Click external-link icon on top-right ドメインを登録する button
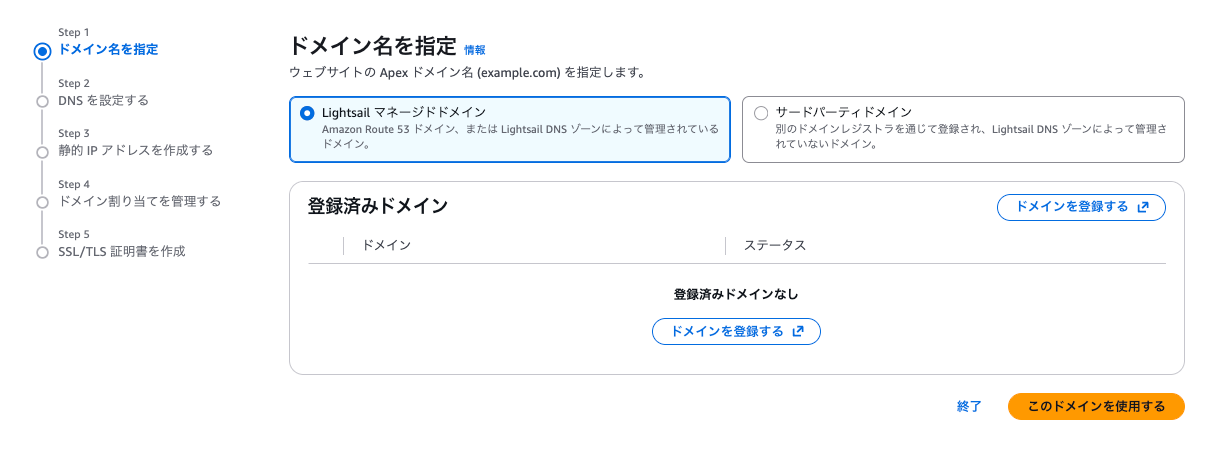Screen dimensions: 1232x451 point(1144,207)
